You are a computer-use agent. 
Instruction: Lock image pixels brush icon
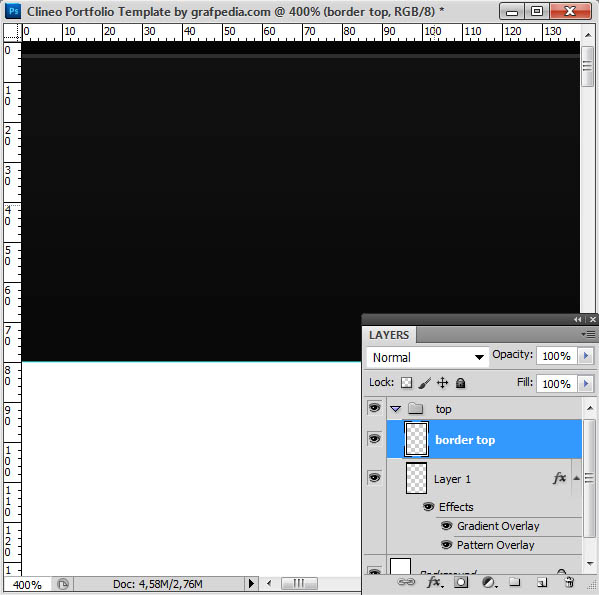424,383
